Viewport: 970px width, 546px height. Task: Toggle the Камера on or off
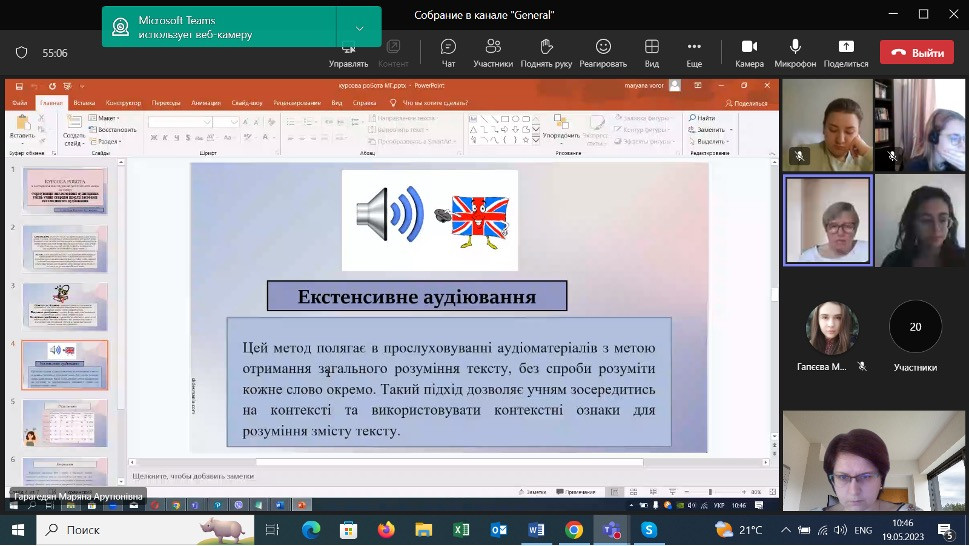pos(749,52)
